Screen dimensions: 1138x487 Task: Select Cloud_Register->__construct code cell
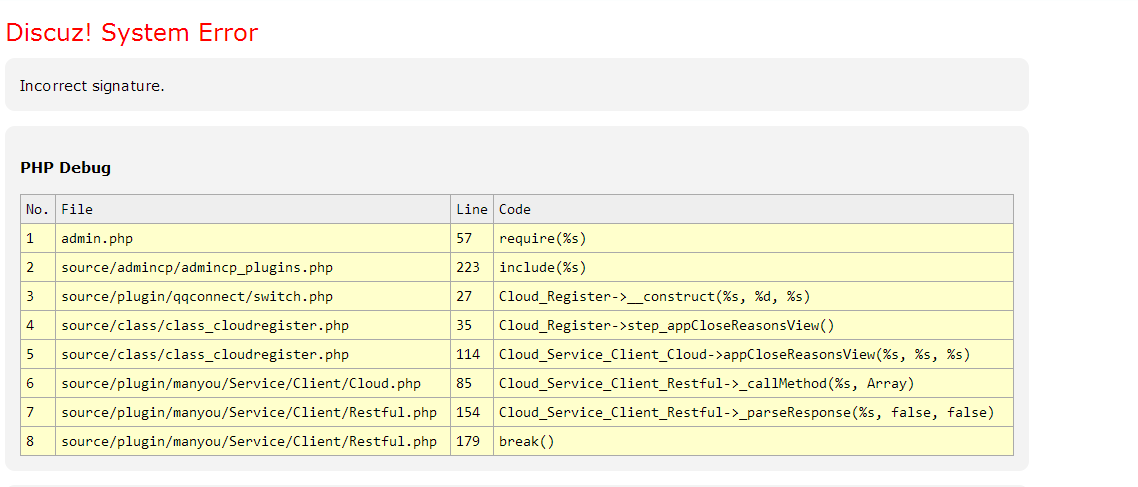click(753, 296)
